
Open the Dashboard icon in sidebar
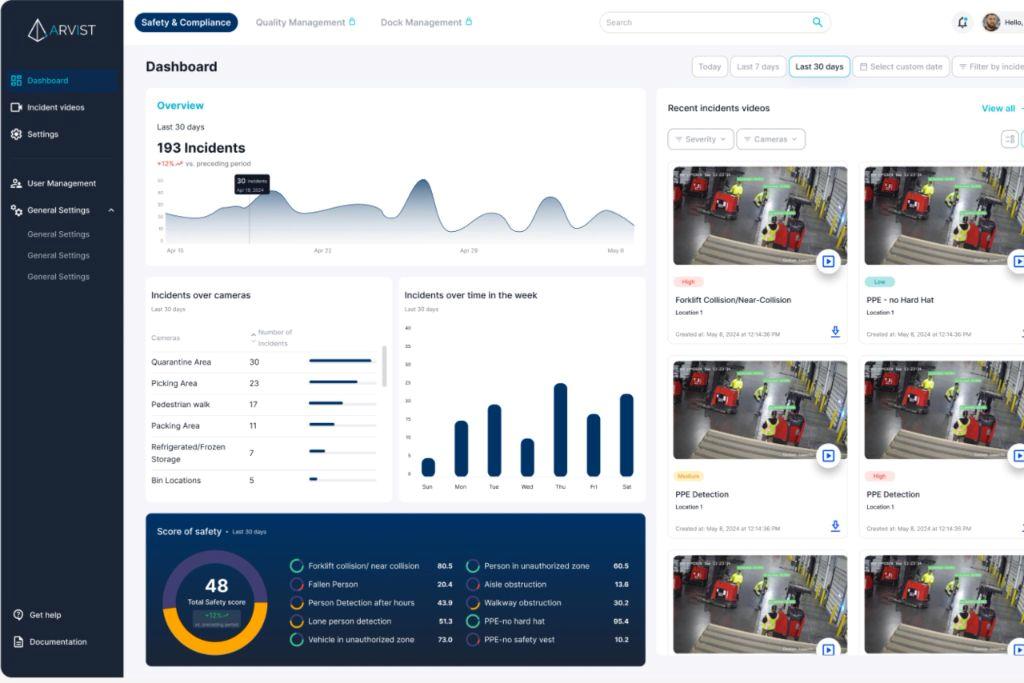tap(16, 80)
